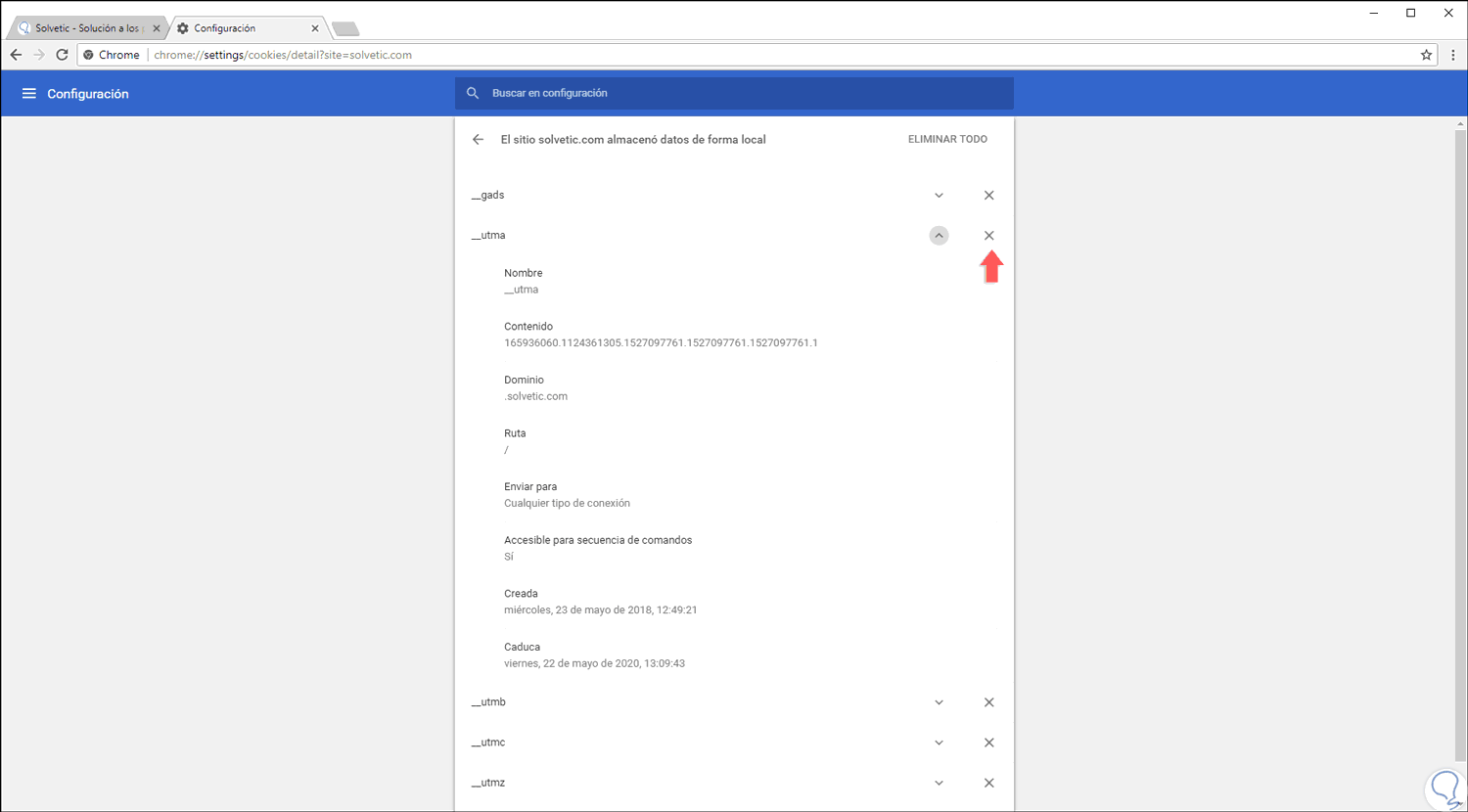Close the Solvetic tab

(x=157, y=28)
